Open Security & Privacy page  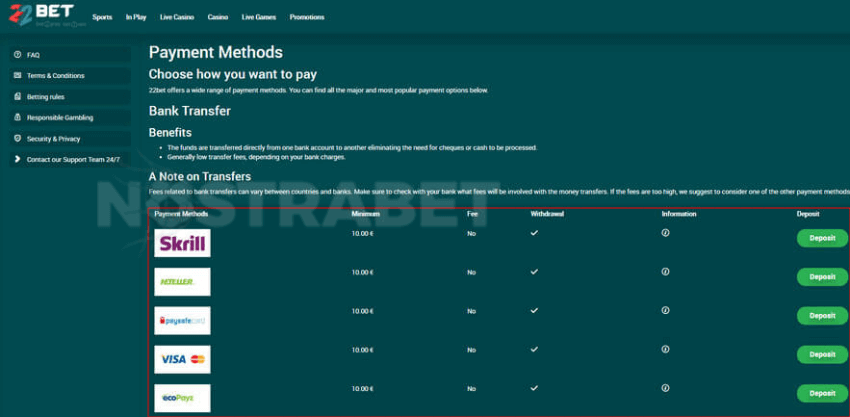pos(70,139)
